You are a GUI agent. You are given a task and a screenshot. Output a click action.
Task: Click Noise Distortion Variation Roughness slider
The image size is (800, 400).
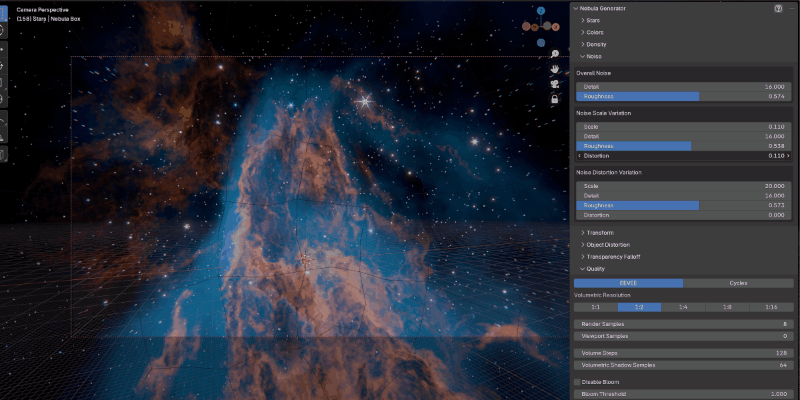pos(684,205)
